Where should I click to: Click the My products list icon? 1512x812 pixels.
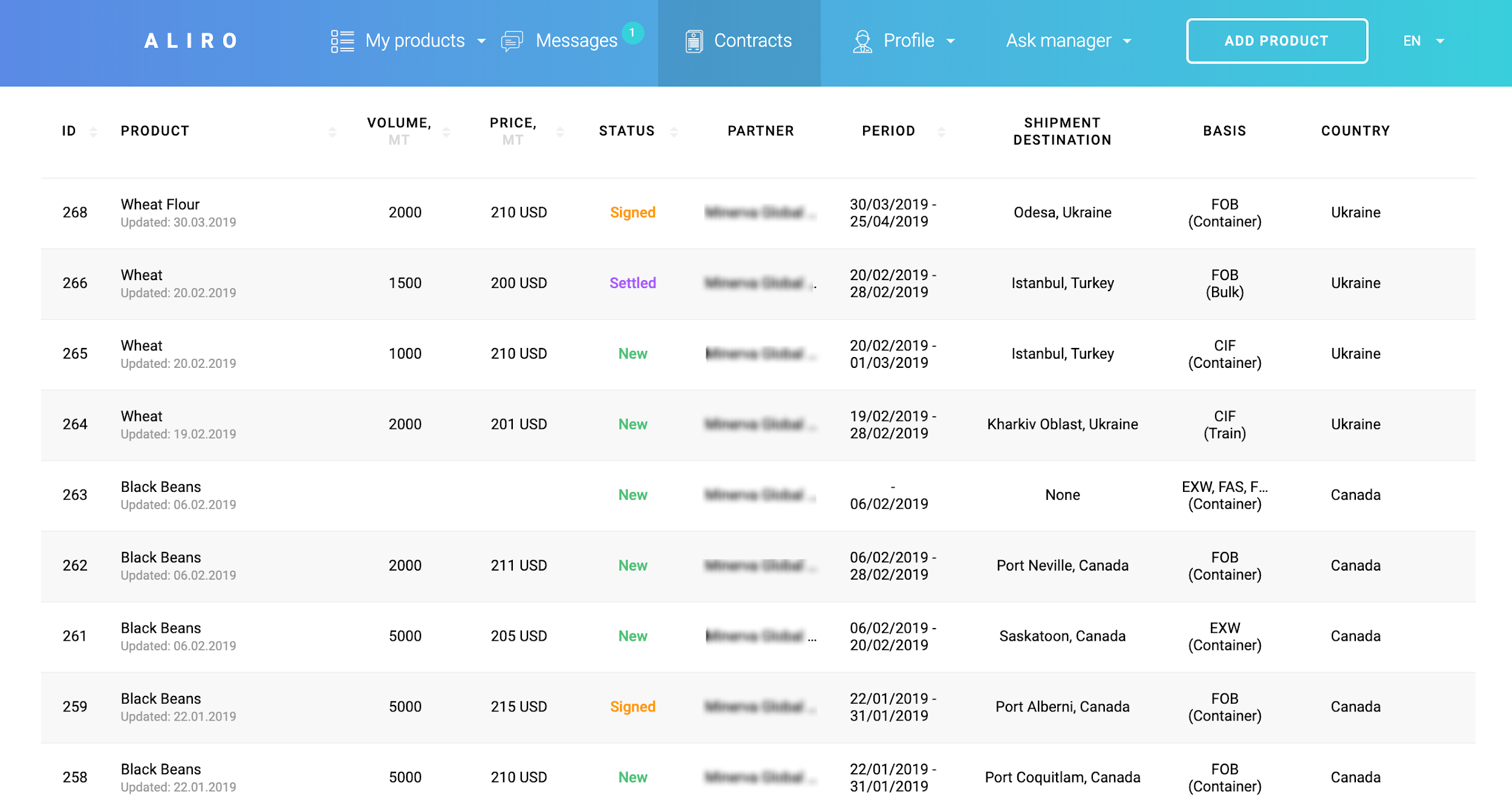point(342,41)
